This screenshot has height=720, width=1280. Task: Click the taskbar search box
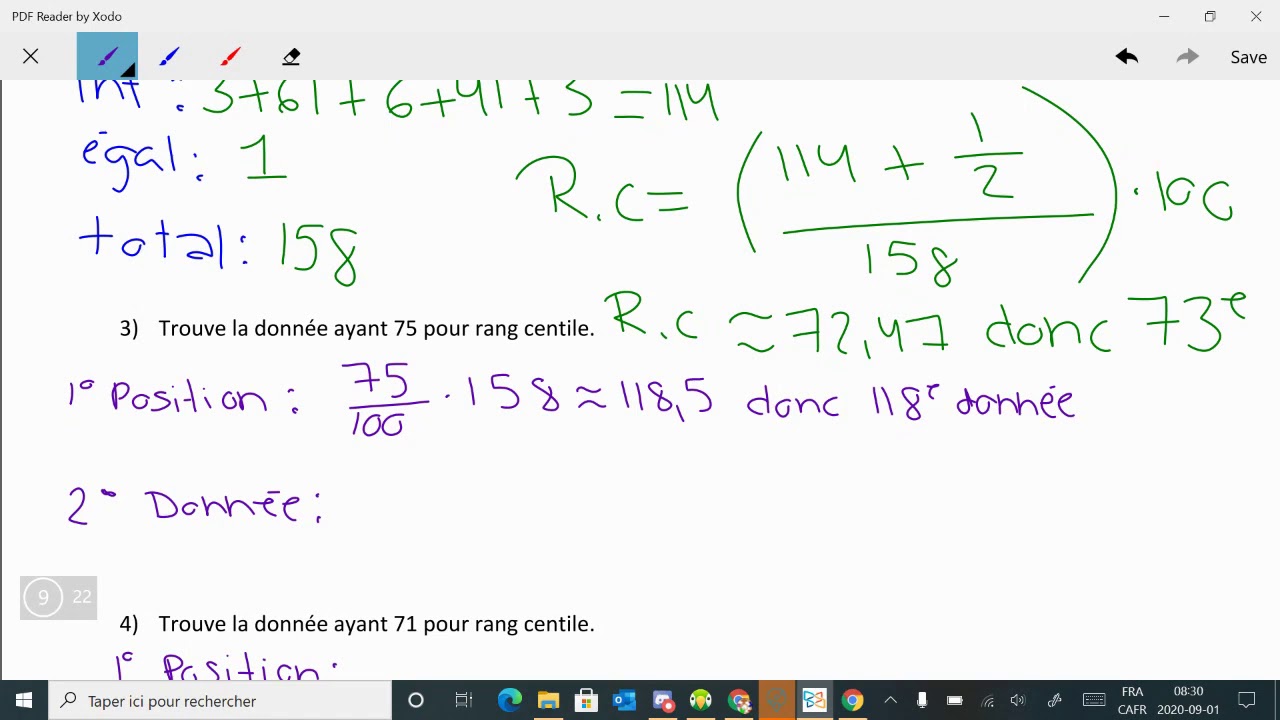[219, 701]
